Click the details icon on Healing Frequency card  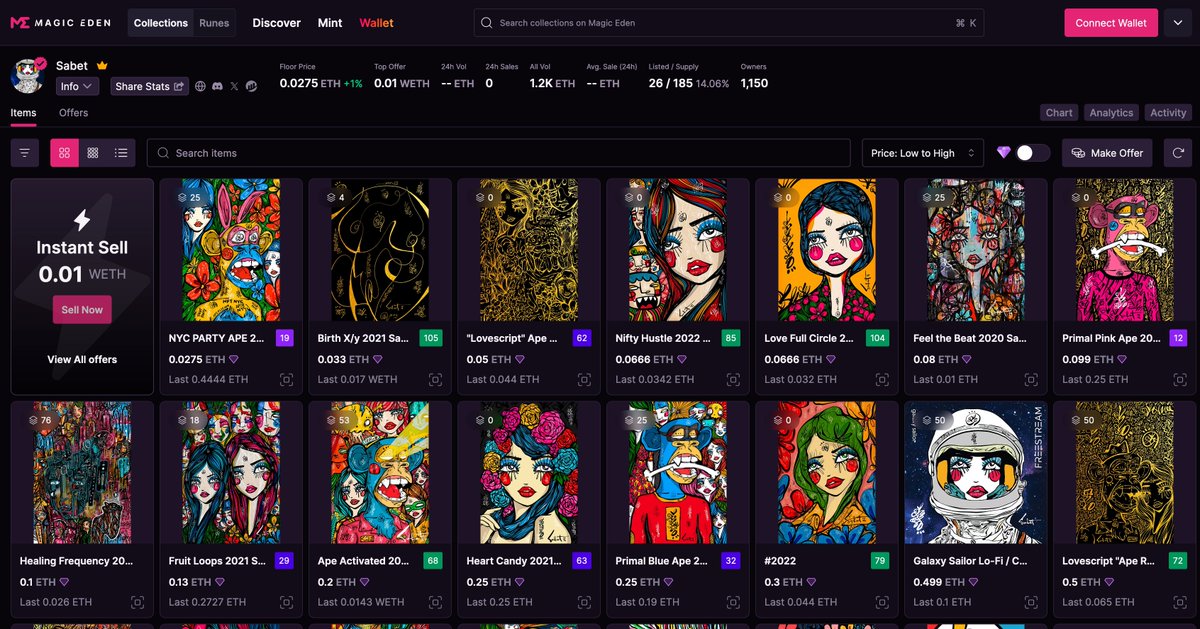pos(137,603)
